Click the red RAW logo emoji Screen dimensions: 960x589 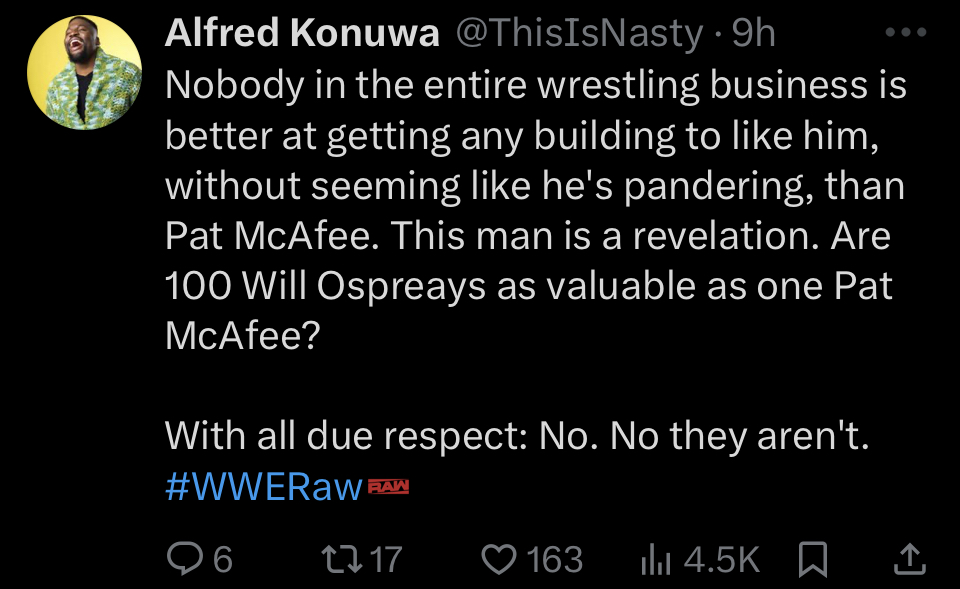389,487
